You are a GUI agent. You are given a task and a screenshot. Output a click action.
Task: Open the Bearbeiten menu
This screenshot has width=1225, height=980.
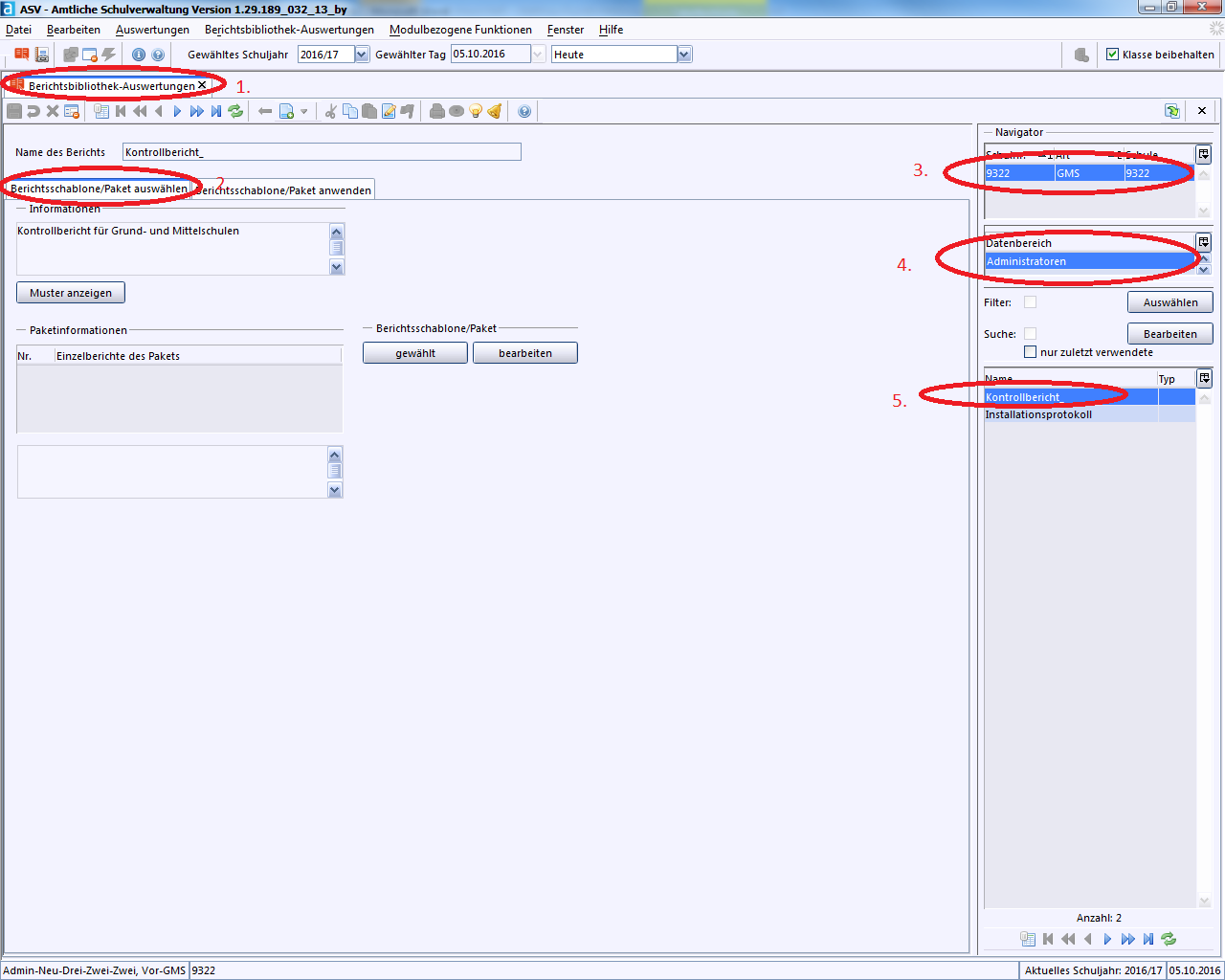click(74, 30)
